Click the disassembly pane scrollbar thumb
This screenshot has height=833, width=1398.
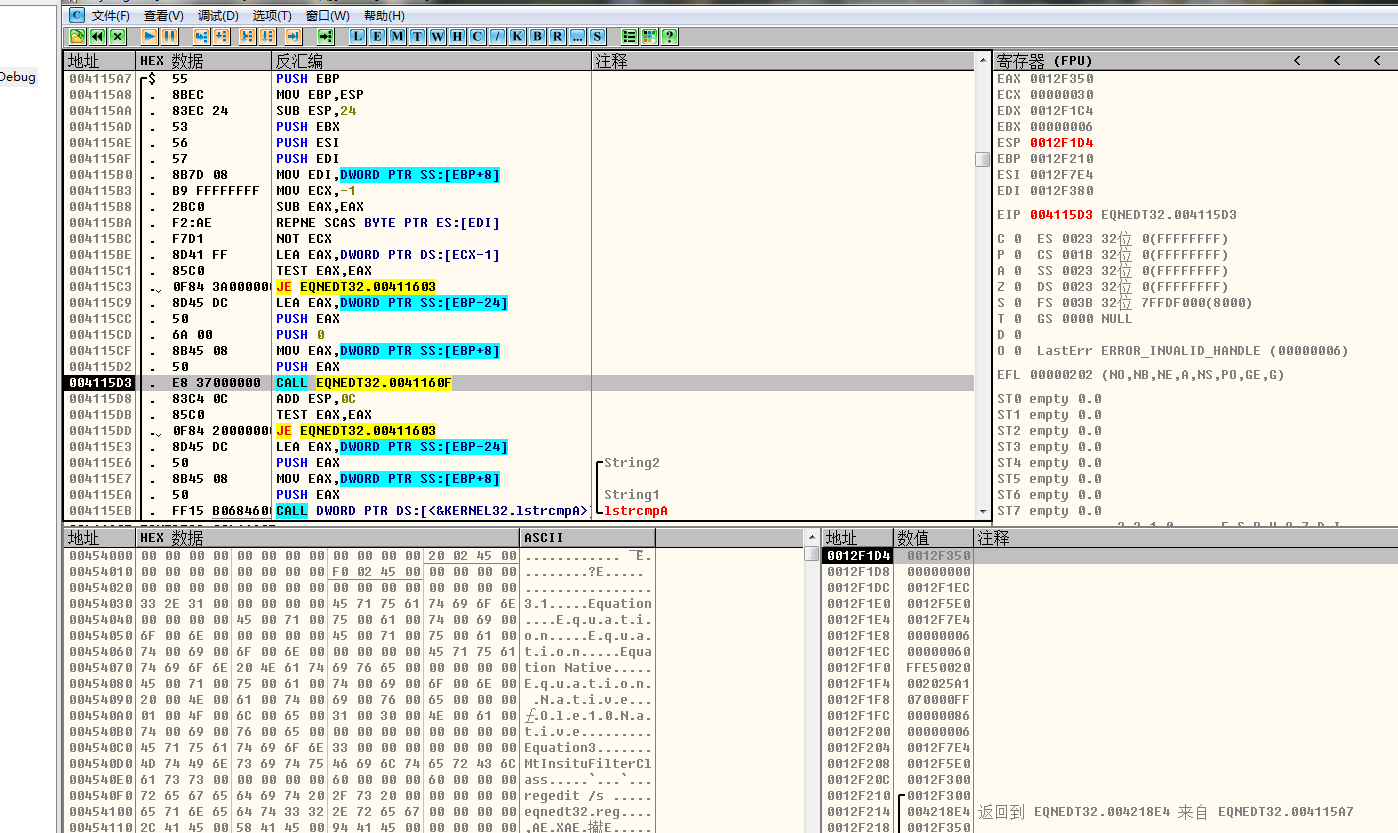pyautogui.click(x=982, y=159)
